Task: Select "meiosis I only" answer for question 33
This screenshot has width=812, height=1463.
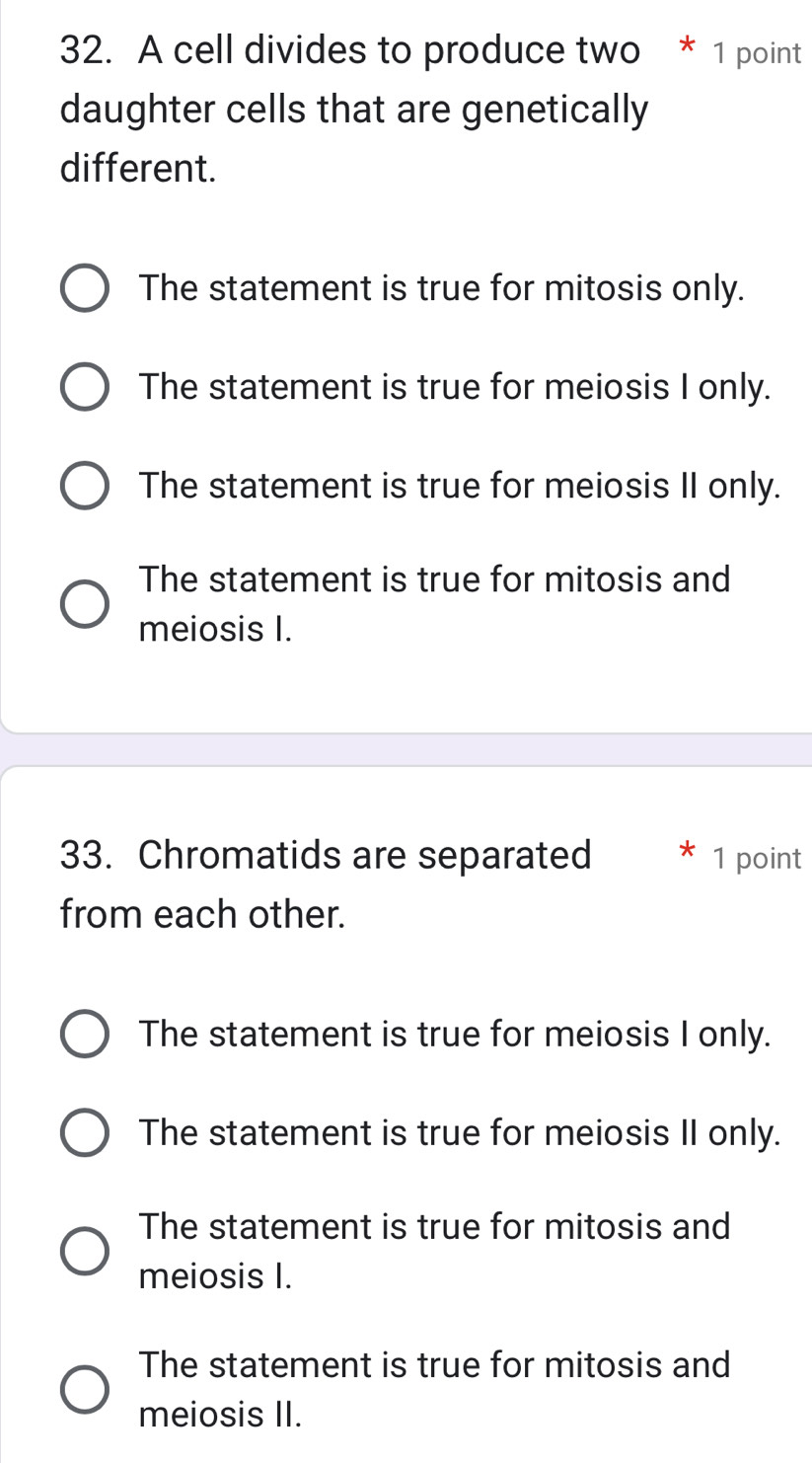Action: [x=84, y=1034]
